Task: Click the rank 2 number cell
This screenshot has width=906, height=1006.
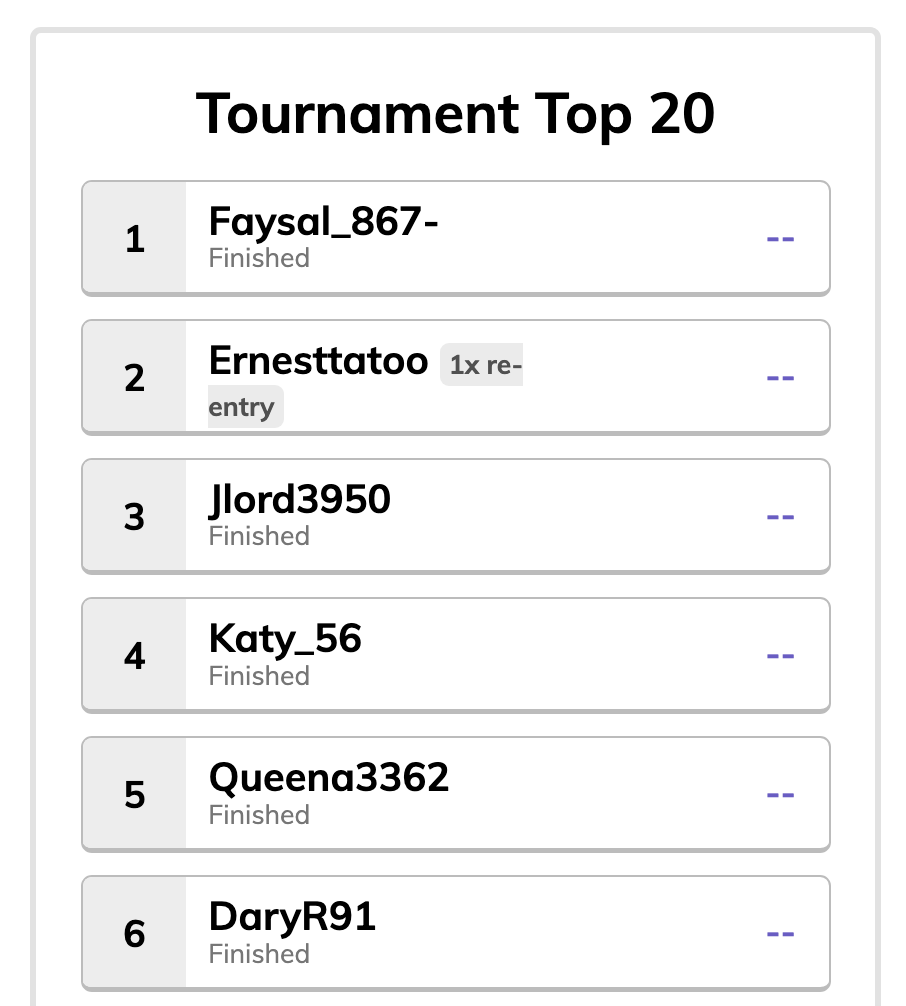Action: coord(134,377)
